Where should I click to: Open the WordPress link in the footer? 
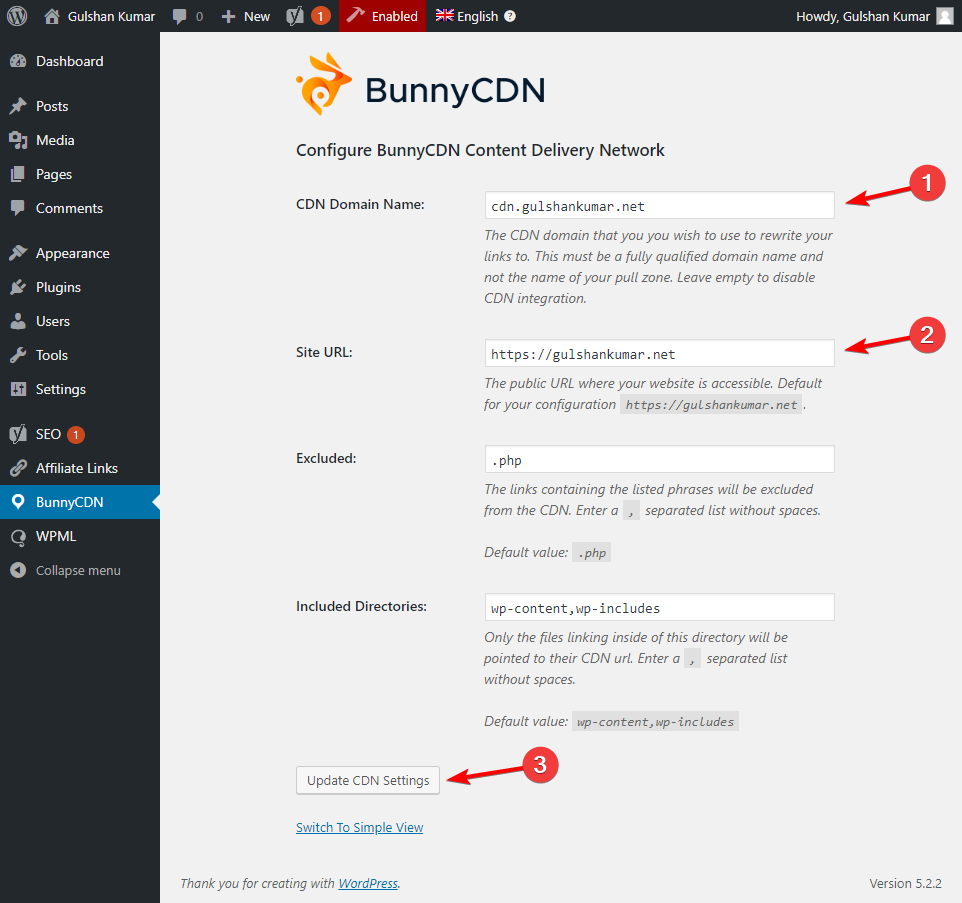click(368, 883)
